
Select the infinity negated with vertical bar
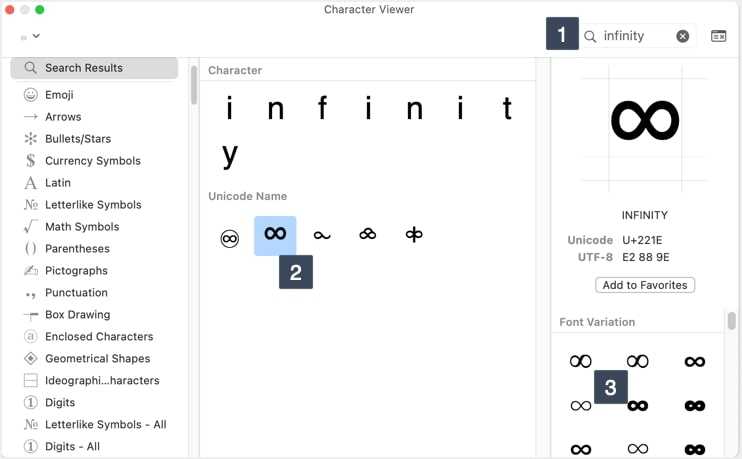[x=414, y=234]
